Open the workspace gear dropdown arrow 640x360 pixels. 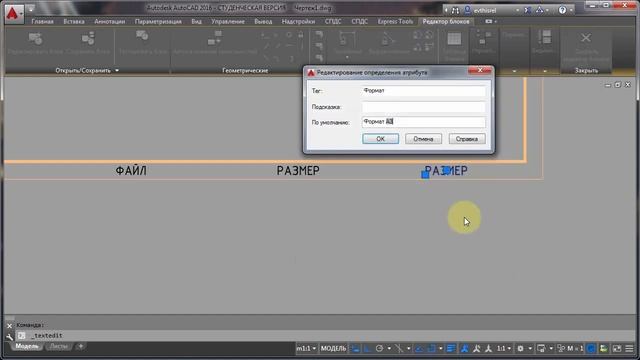pyautogui.click(x=530, y=349)
